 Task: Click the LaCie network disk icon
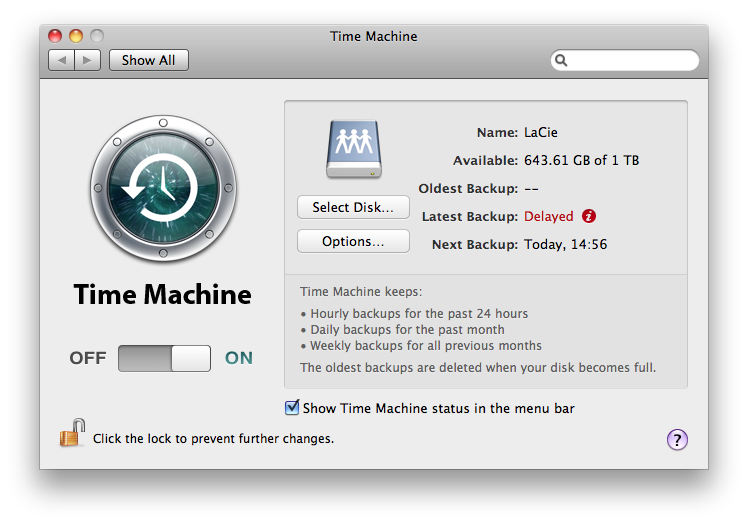pyautogui.click(x=354, y=149)
